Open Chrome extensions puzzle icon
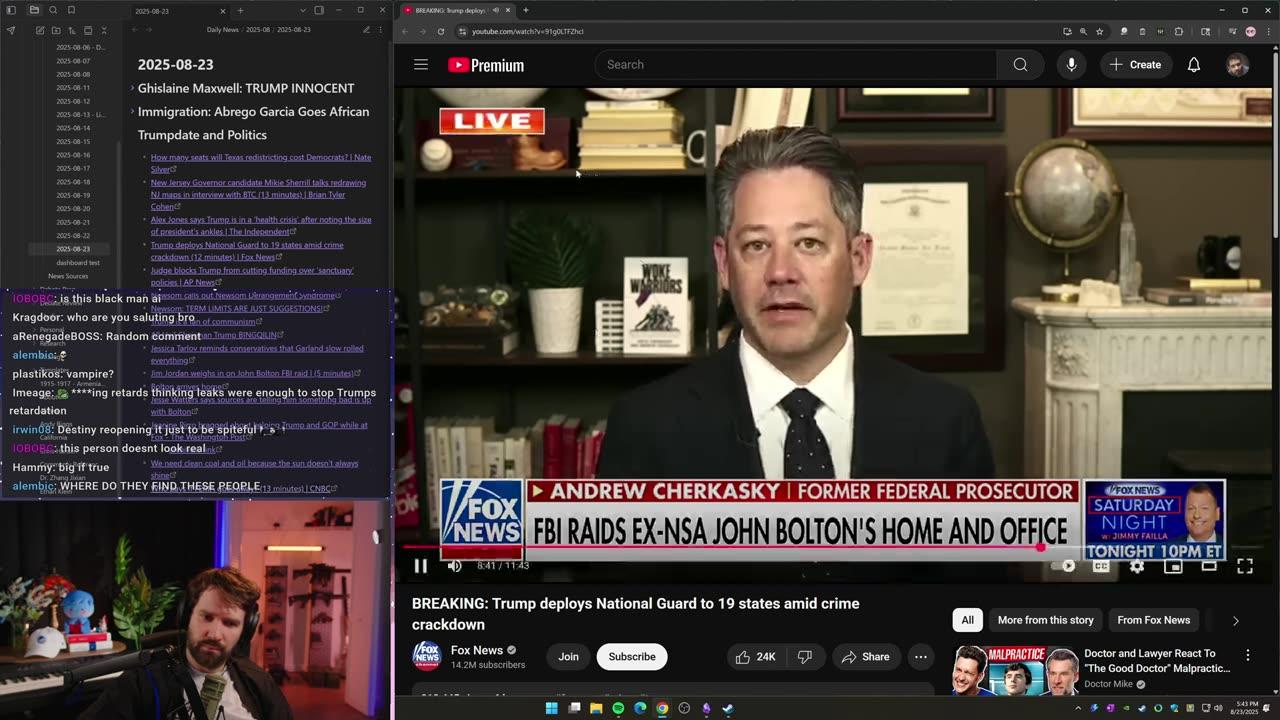 [x=1179, y=31]
